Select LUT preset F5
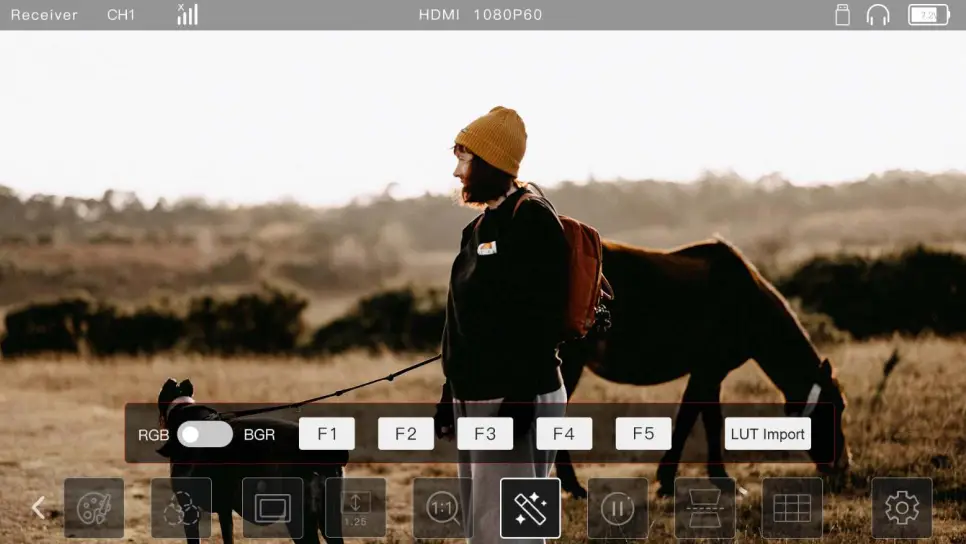 coord(643,434)
